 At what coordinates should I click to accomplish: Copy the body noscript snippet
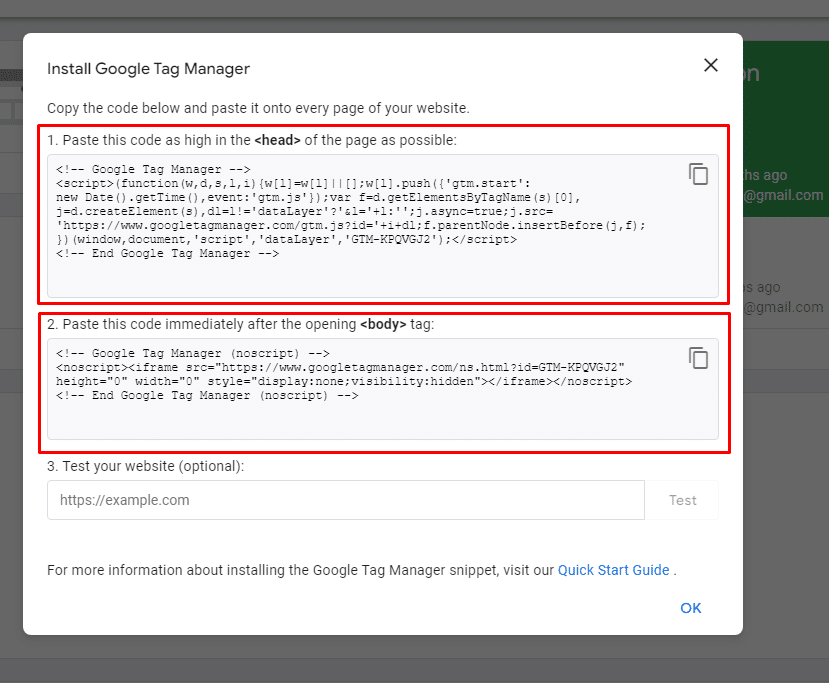698,358
